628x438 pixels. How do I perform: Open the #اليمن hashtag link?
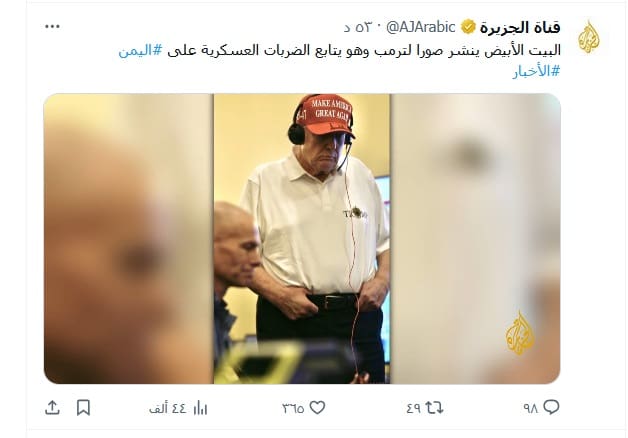coord(141,50)
